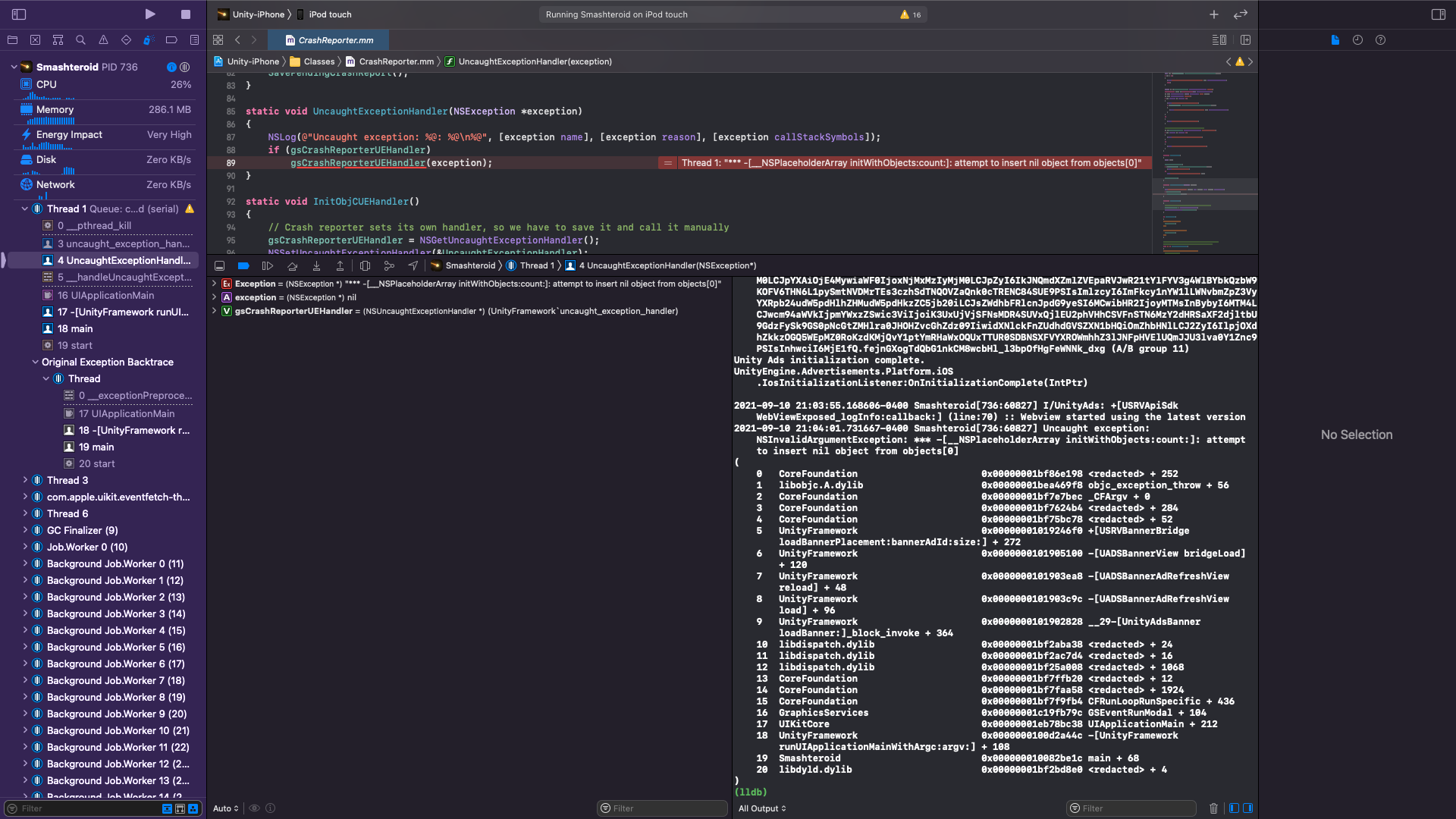The width and height of the screenshot is (1456, 819).
Task: Open the All Output dropdown
Action: [x=762, y=808]
